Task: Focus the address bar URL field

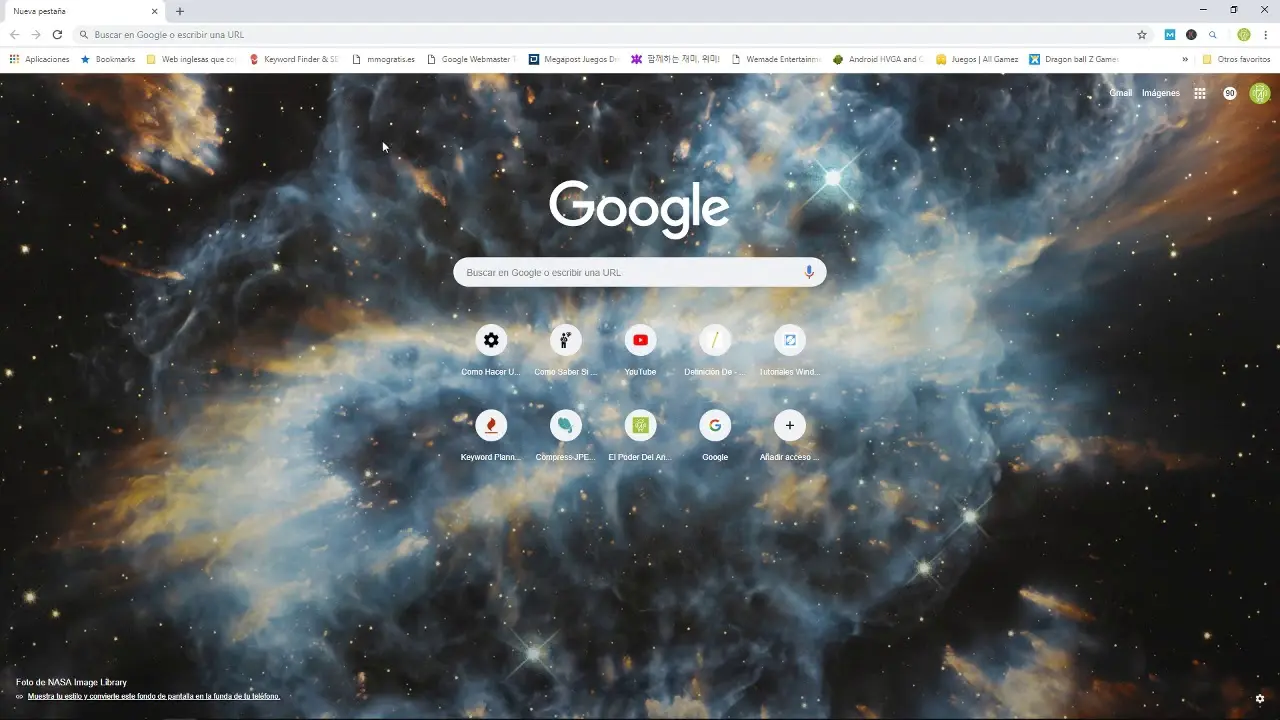Action: [612, 34]
